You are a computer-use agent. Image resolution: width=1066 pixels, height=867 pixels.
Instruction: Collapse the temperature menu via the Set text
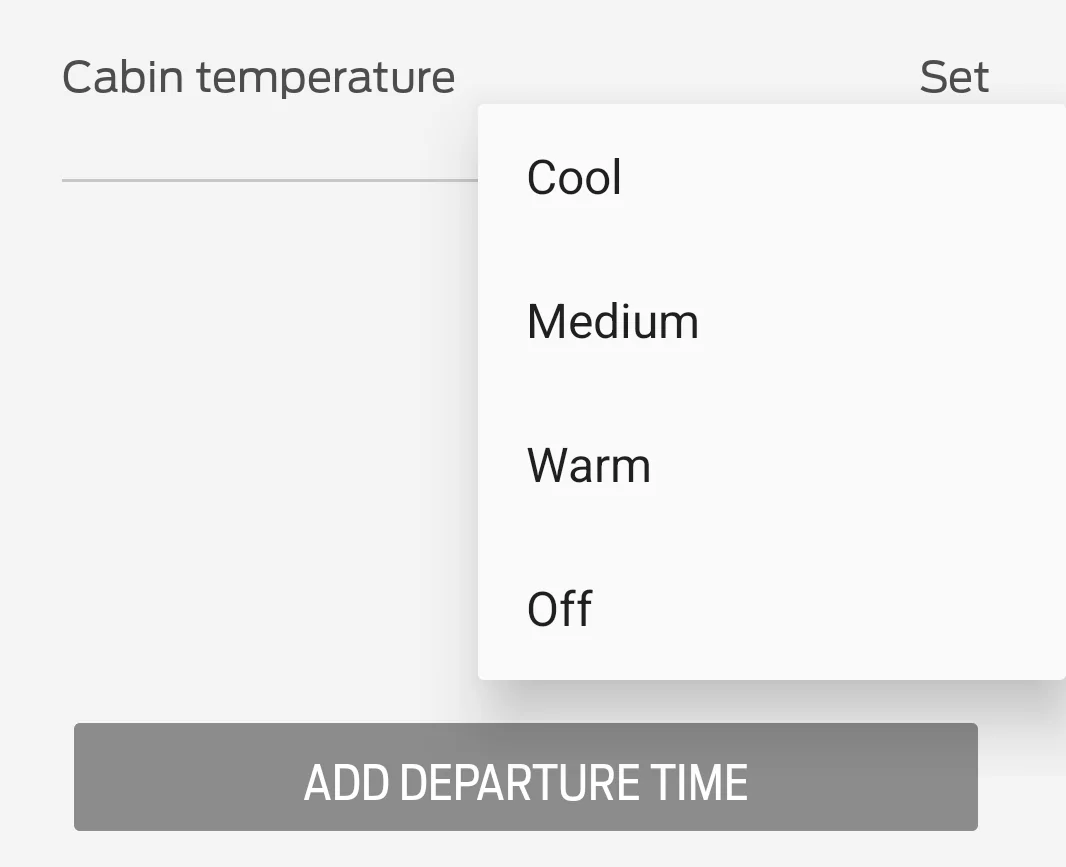click(954, 77)
